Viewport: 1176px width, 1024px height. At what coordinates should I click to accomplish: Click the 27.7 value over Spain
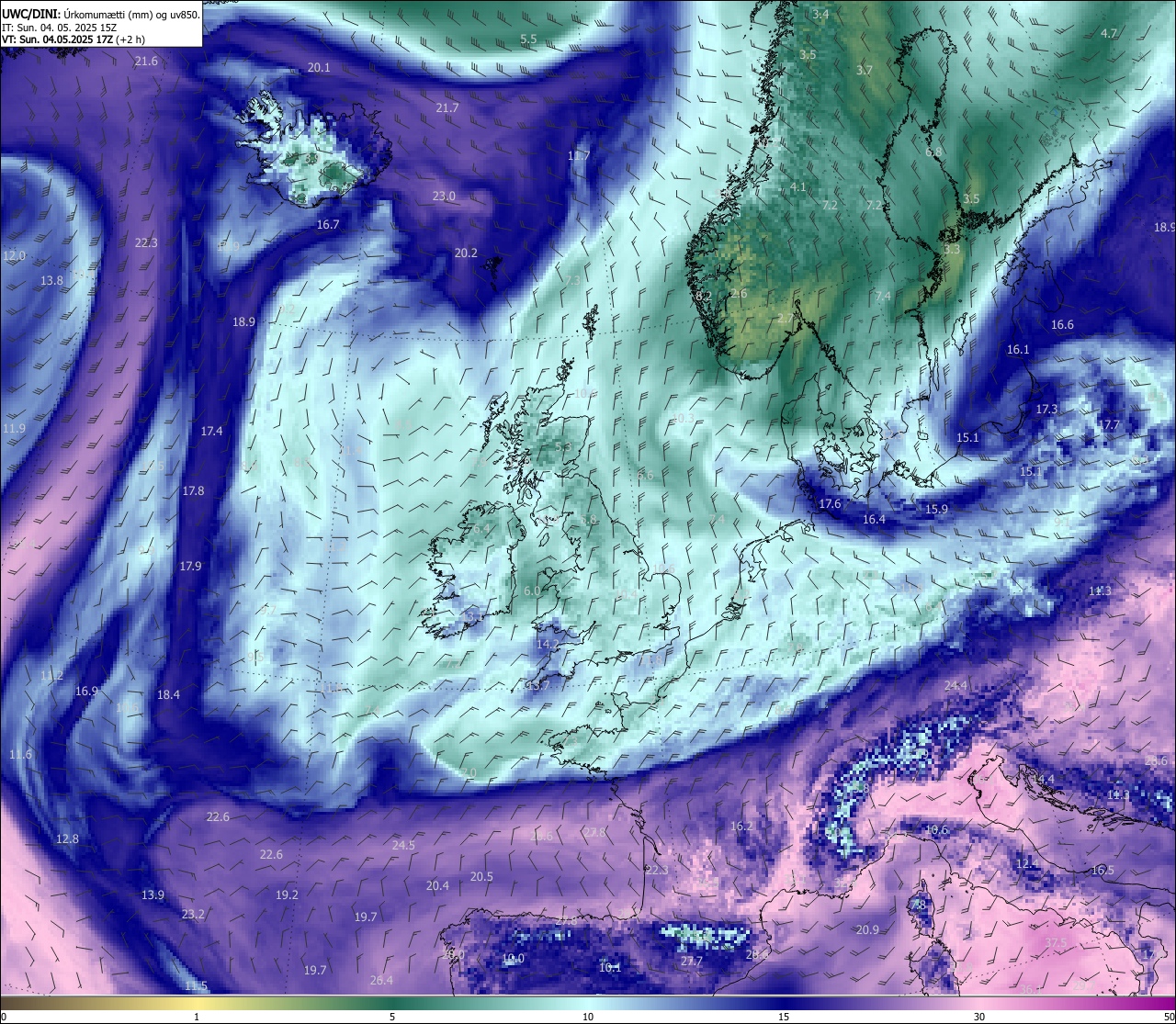click(x=691, y=962)
